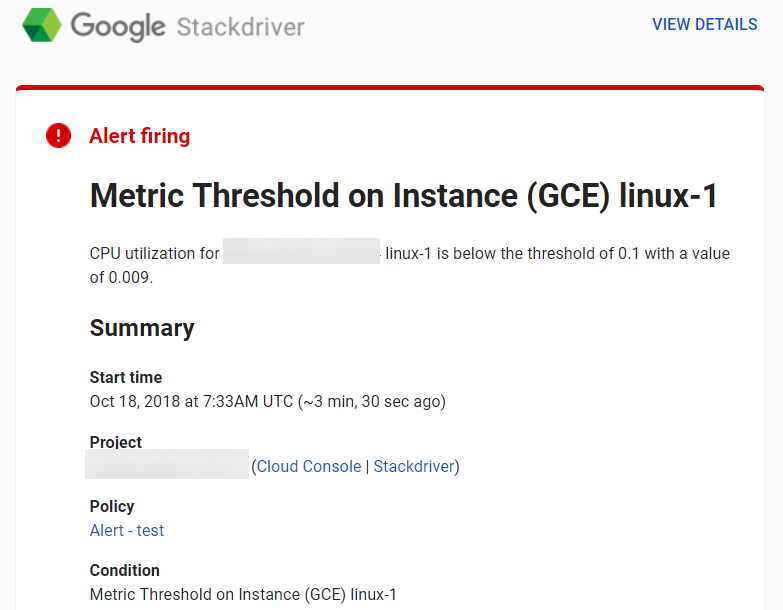Open the Alert - test policy link
The height and width of the screenshot is (610, 783).
pyautogui.click(x=127, y=530)
